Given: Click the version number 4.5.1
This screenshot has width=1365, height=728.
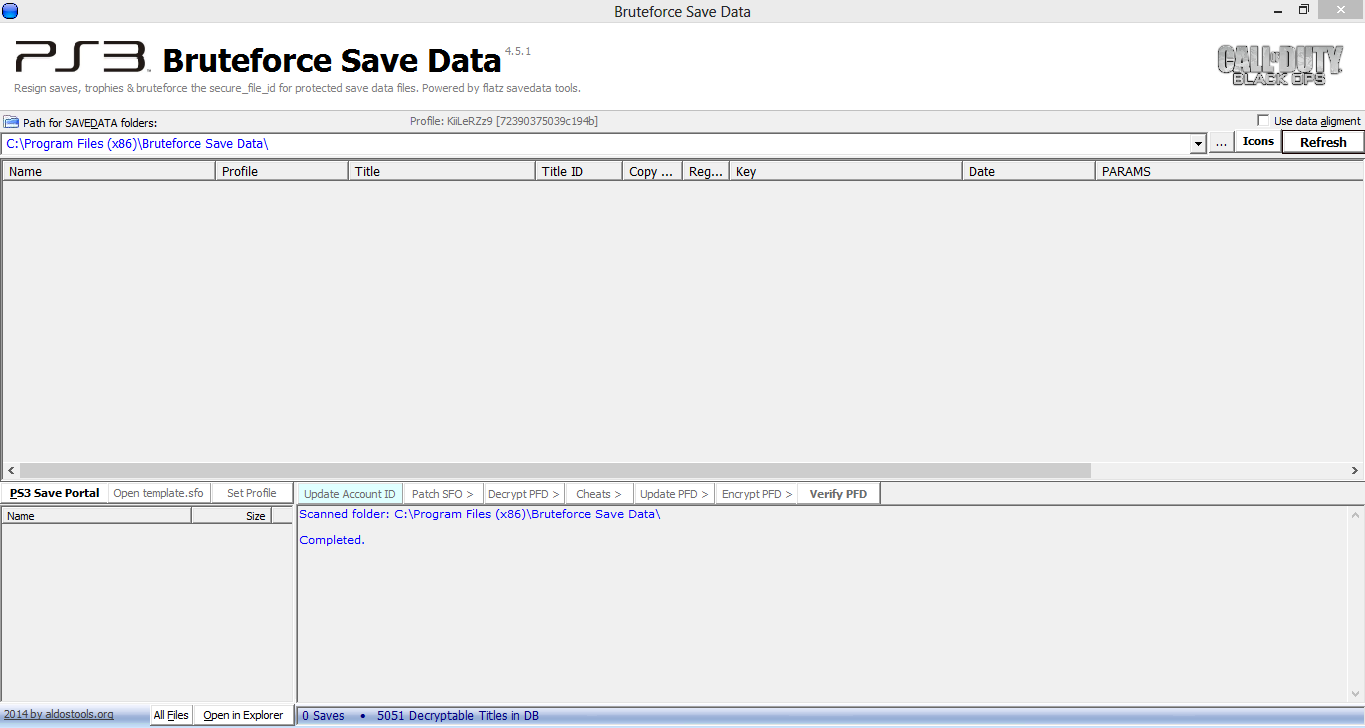Looking at the screenshot, I should point(518,50).
